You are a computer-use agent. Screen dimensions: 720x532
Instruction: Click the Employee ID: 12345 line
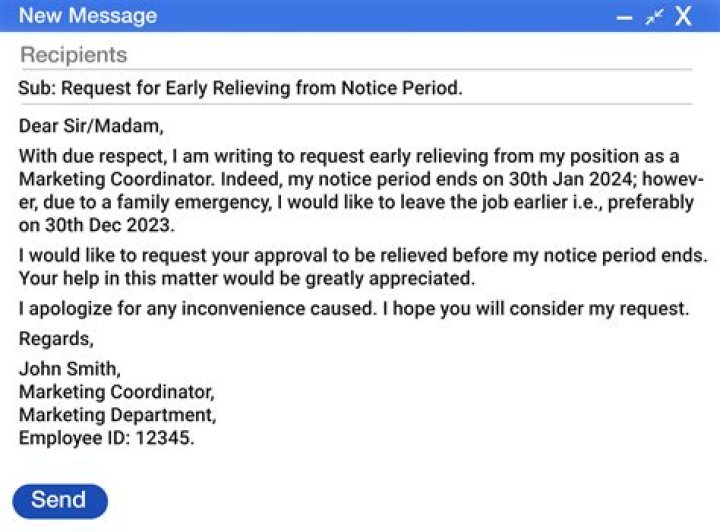[x=106, y=438]
